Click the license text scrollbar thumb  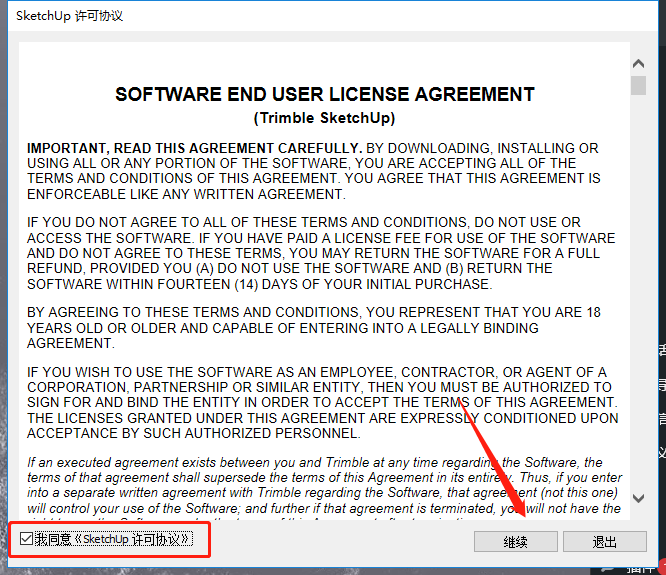click(638, 85)
